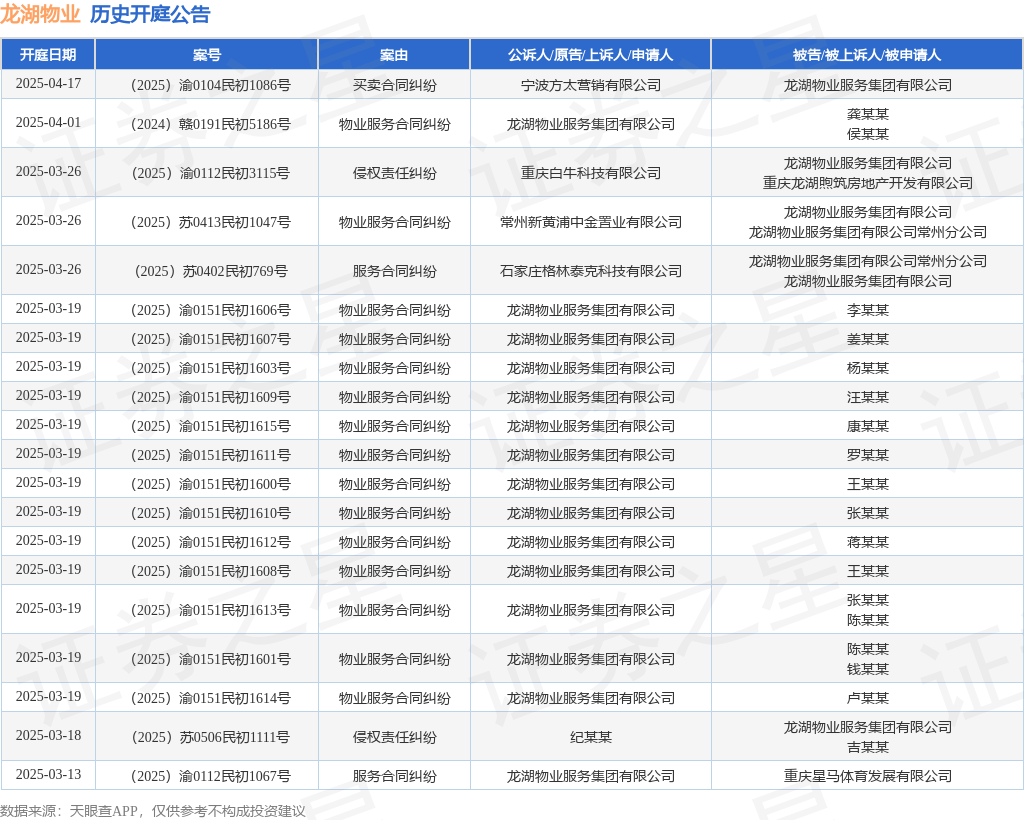Select case number (2025)渝0151民初1608号
This screenshot has height=820, width=1024.
(210, 571)
